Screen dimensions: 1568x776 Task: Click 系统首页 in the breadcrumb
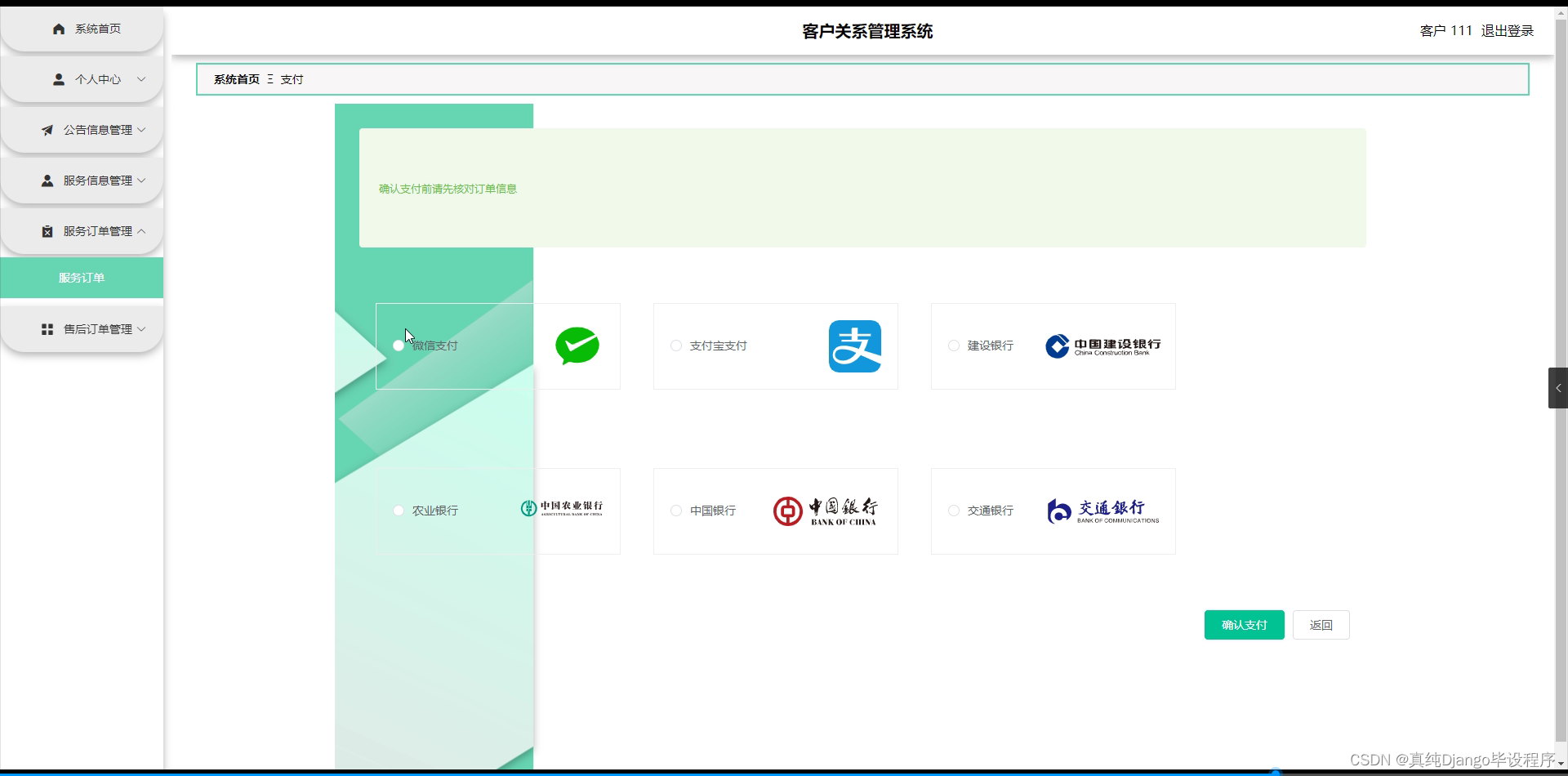click(x=235, y=79)
